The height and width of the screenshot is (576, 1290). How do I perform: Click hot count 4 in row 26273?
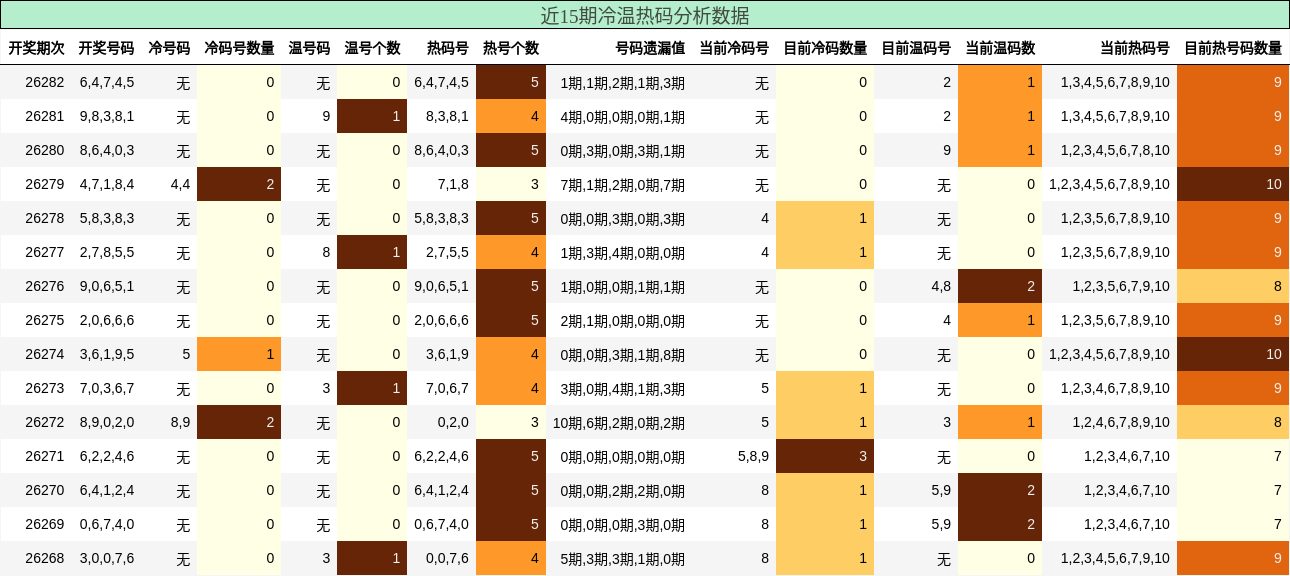[511, 388]
